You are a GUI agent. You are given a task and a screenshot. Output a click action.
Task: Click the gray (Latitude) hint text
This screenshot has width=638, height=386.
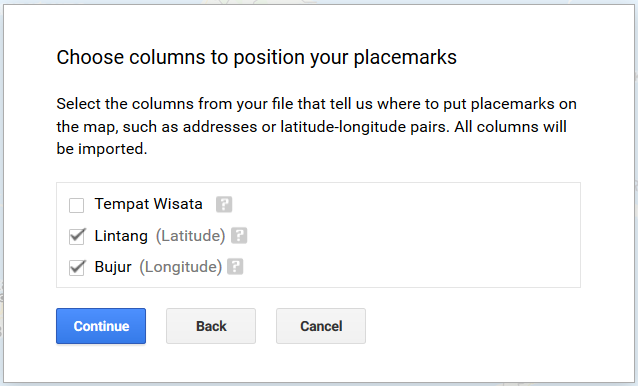click(190, 236)
